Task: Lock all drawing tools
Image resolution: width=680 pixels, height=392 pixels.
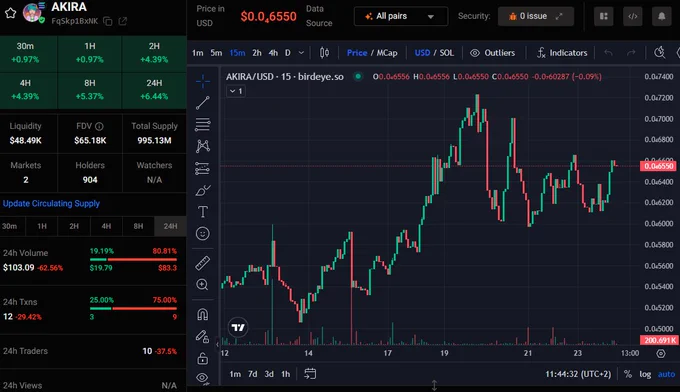Action: click(203, 358)
